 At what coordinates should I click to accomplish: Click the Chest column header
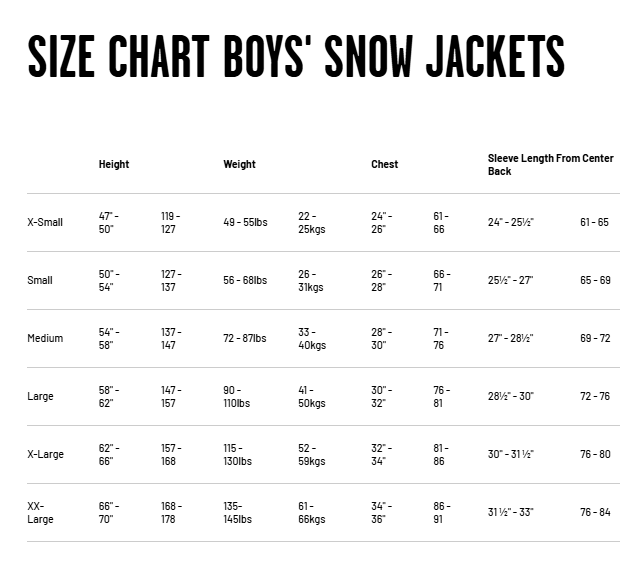tap(384, 164)
